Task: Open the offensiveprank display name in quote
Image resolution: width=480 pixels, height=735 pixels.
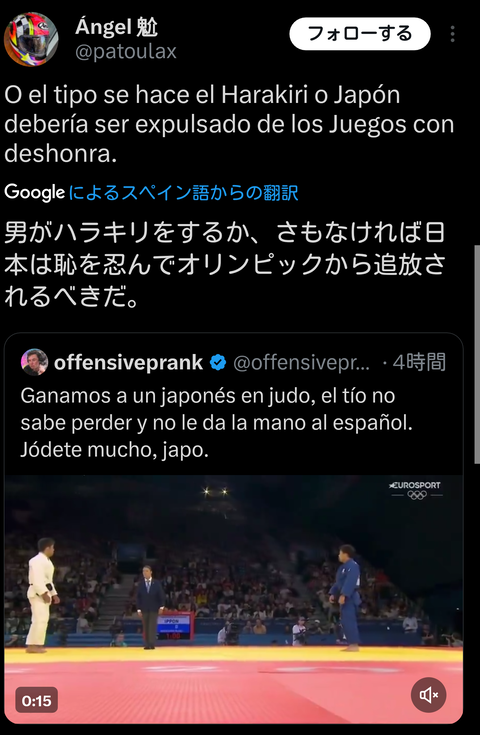Action: 128,363
